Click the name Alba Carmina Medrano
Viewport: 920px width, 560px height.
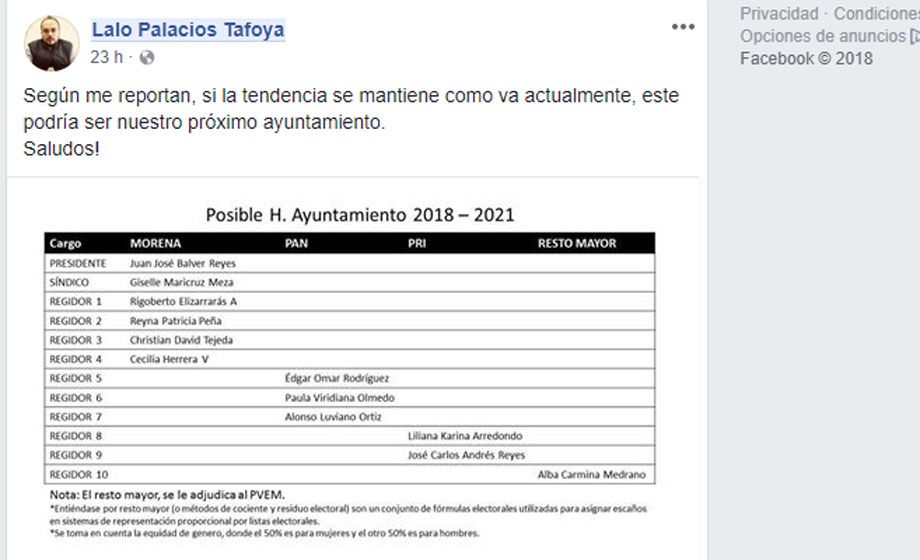click(591, 474)
